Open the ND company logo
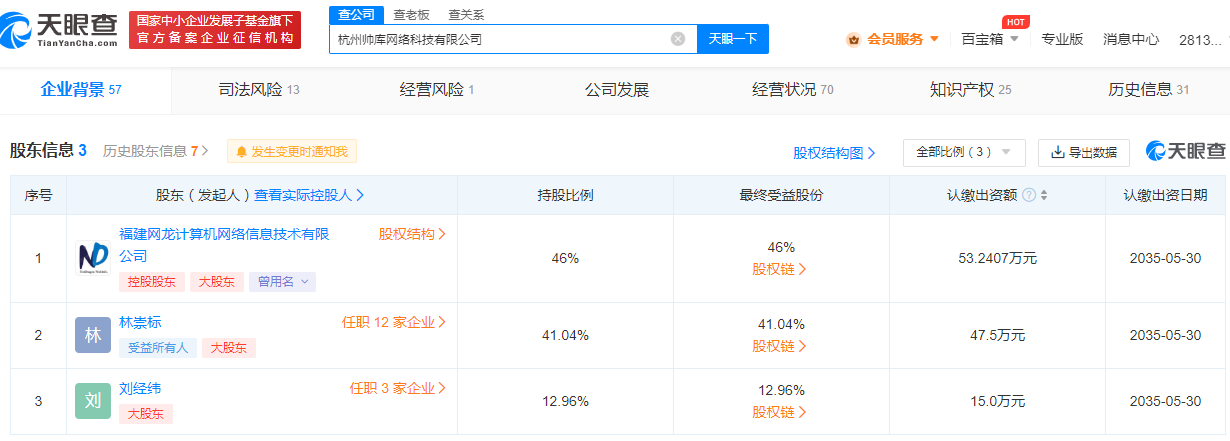Image resolution: width=1230 pixels, height=441 pixels. click(93, 258)
